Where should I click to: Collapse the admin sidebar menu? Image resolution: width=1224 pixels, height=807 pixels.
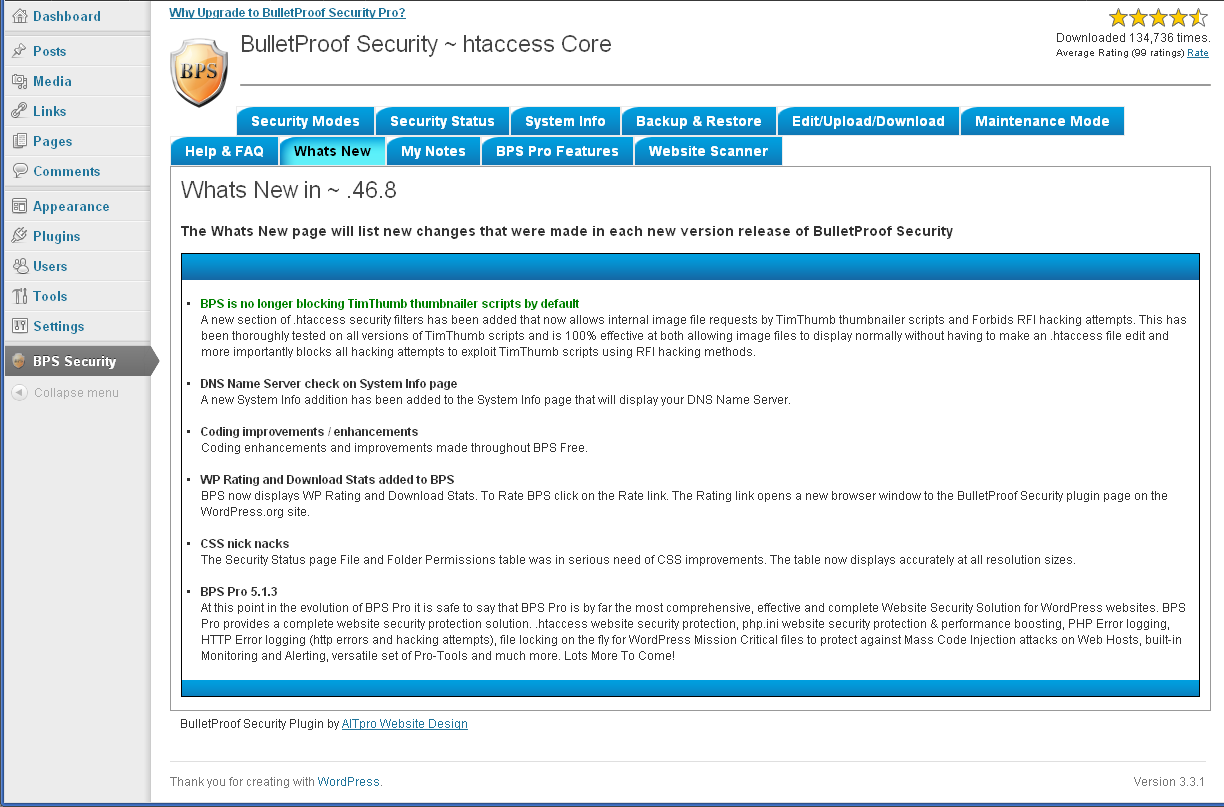coord(76,393)
